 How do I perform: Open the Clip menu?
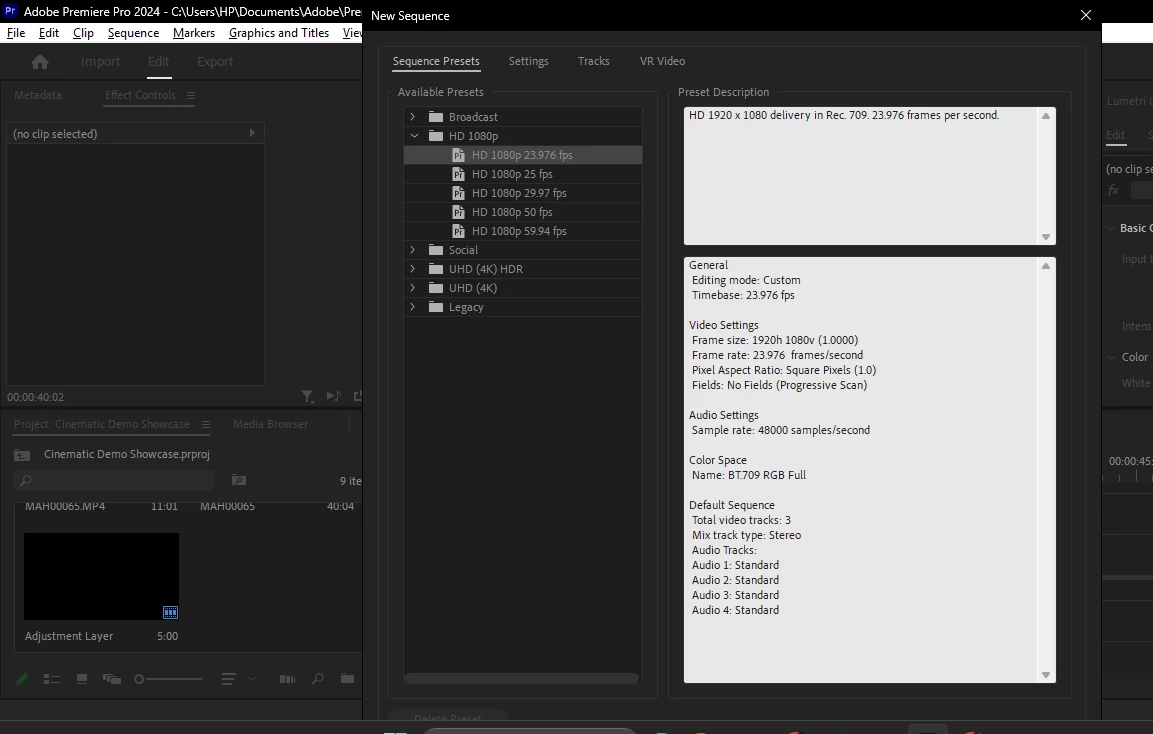click(x=83, y=33)
